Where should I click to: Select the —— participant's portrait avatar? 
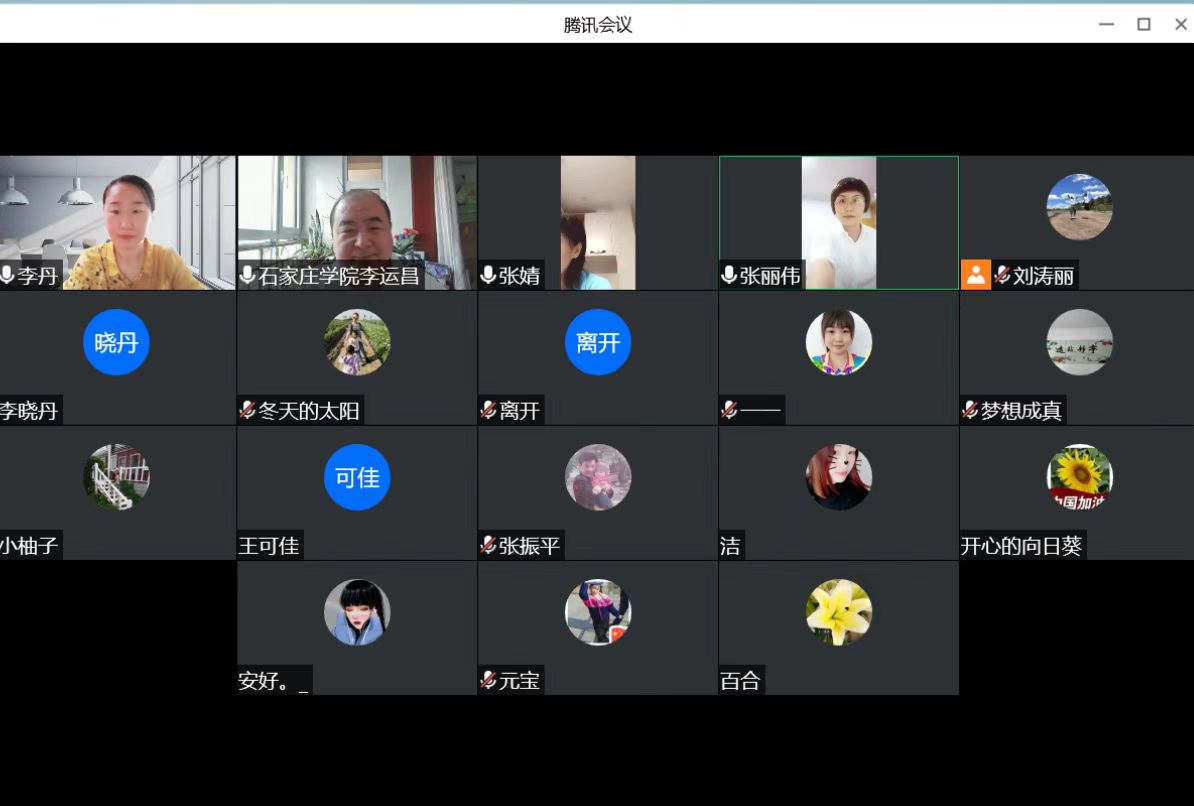pyautogui.click(x=839, y=342)
